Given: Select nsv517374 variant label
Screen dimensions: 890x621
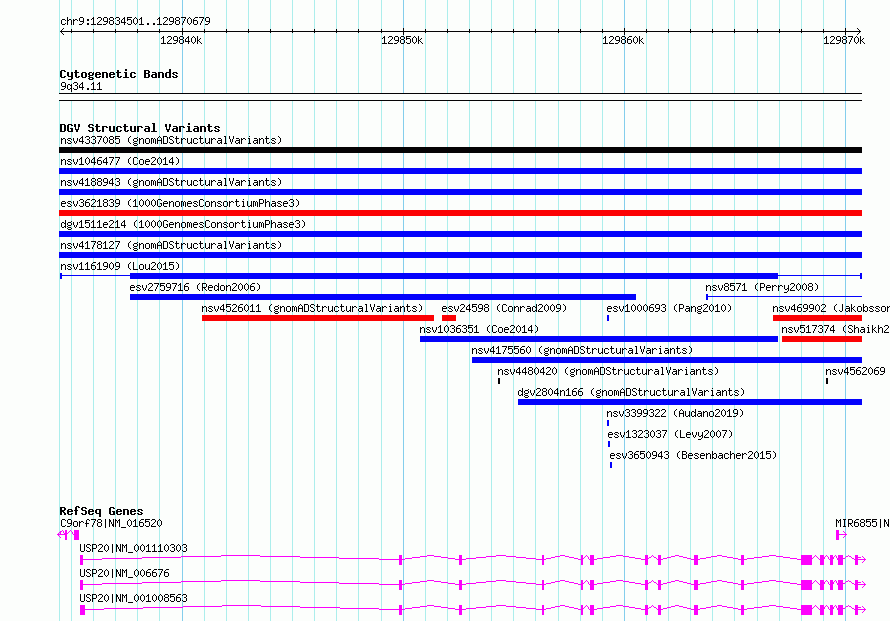Looking at the screenshot, I should click(x=836, y=329).
